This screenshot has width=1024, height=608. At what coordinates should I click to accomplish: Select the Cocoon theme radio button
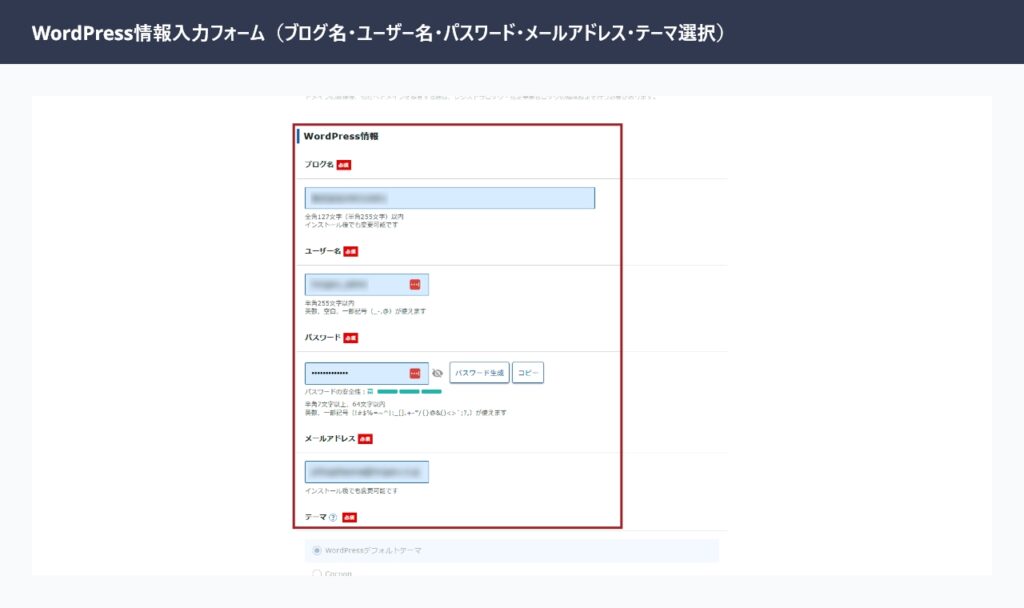(317, 573)
